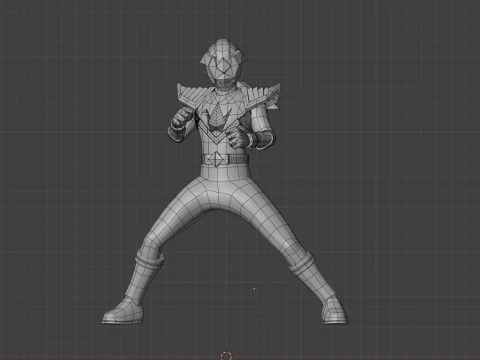Click the red-white 3D cursor at viewport bottom
Screen dimensions: 480x360
pyautogui.click(x=226, y=356)
